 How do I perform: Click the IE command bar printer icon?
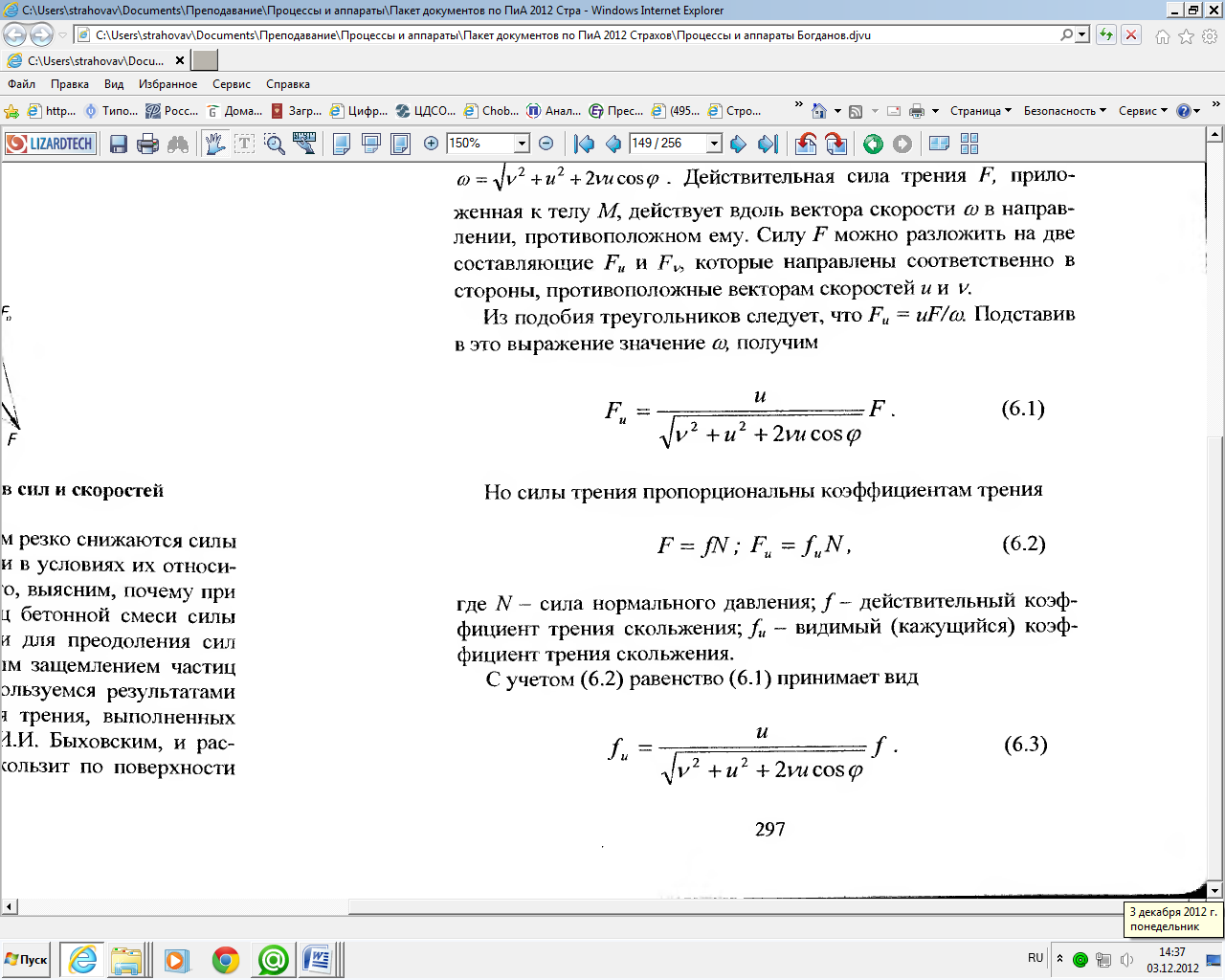click(917, 111)
